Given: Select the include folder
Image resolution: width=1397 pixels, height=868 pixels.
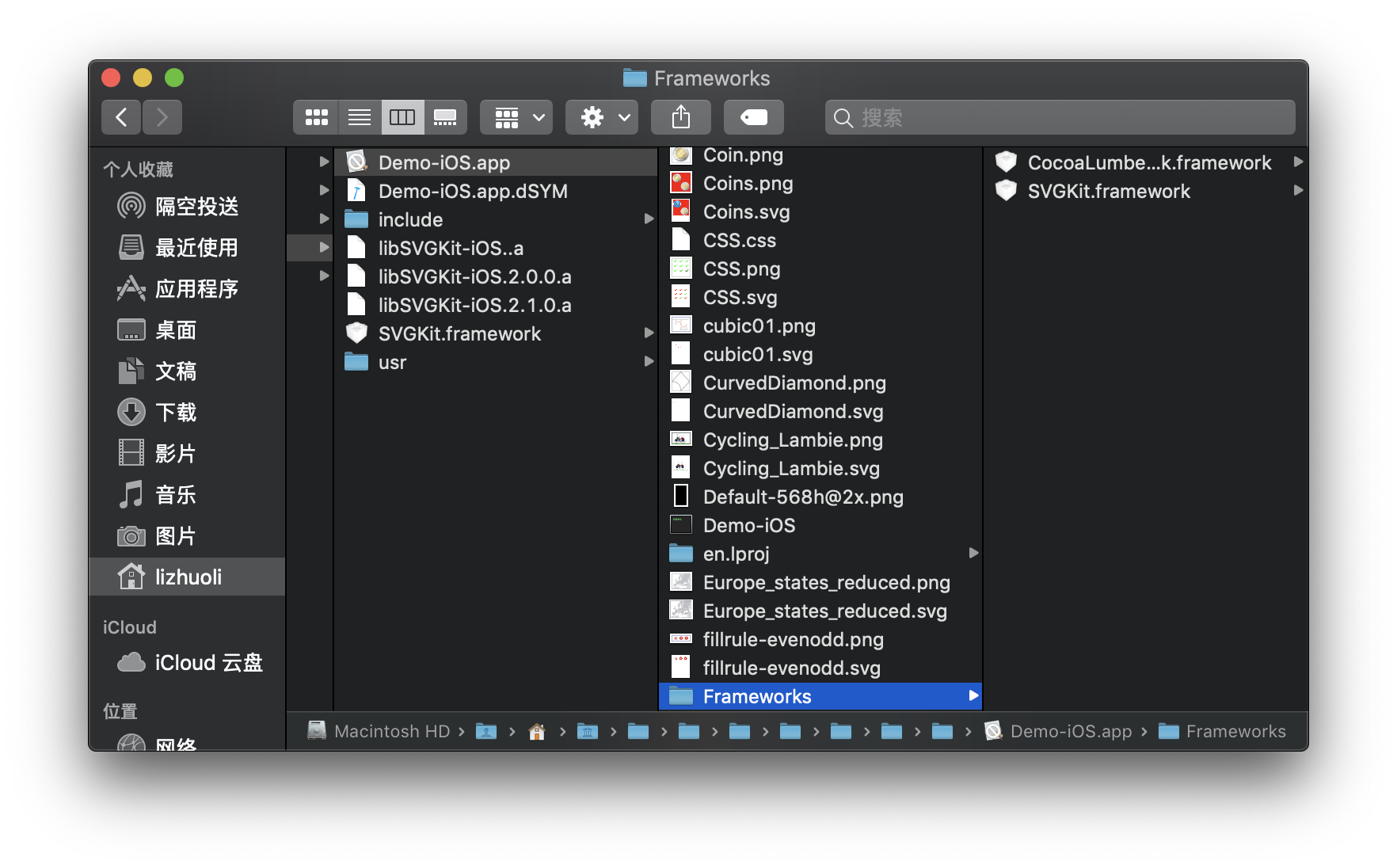Looking at the screenshot, I should [497, 219].
